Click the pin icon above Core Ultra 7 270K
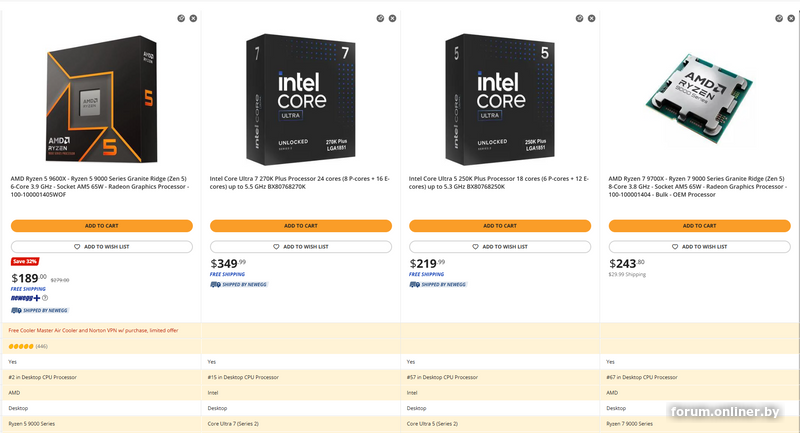This screenshot has width=800, height=433. (x=380, y=18)
